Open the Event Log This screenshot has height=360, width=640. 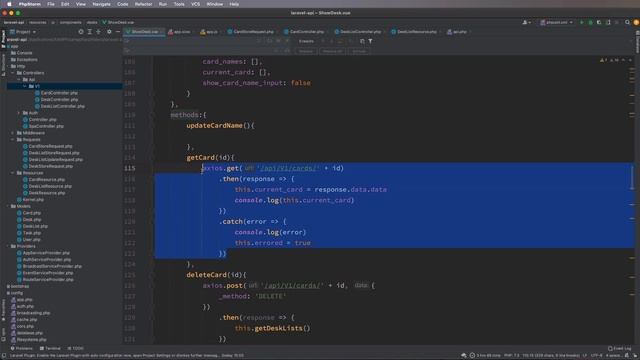point(620,349)
